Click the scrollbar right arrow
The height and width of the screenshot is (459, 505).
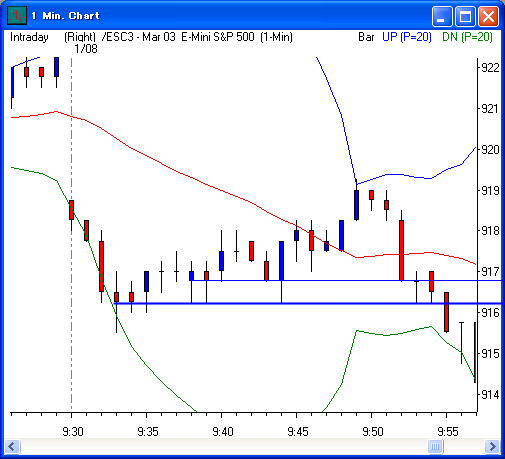pyautogui.click(x=492, y=446)
